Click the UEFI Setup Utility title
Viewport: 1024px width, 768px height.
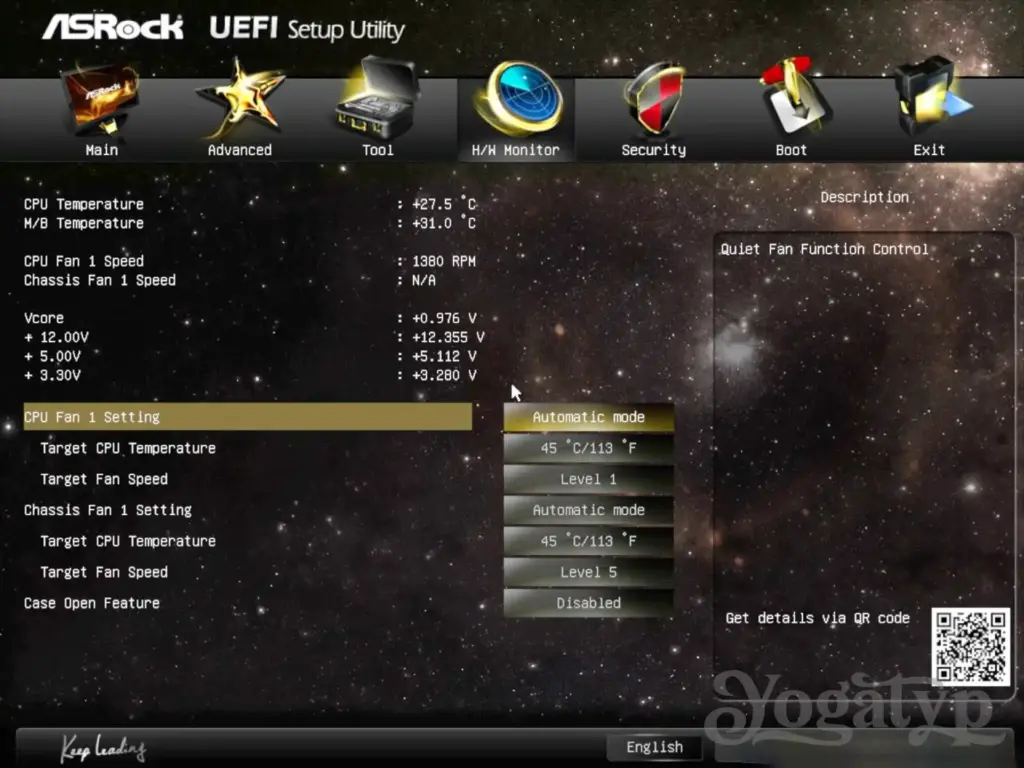307,29
